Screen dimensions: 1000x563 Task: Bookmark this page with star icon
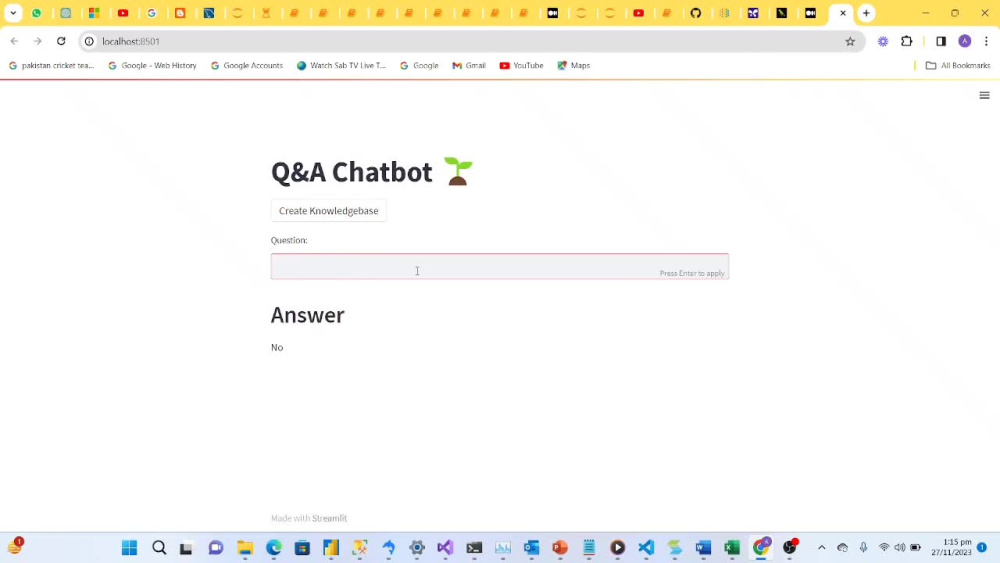point(850,41)
